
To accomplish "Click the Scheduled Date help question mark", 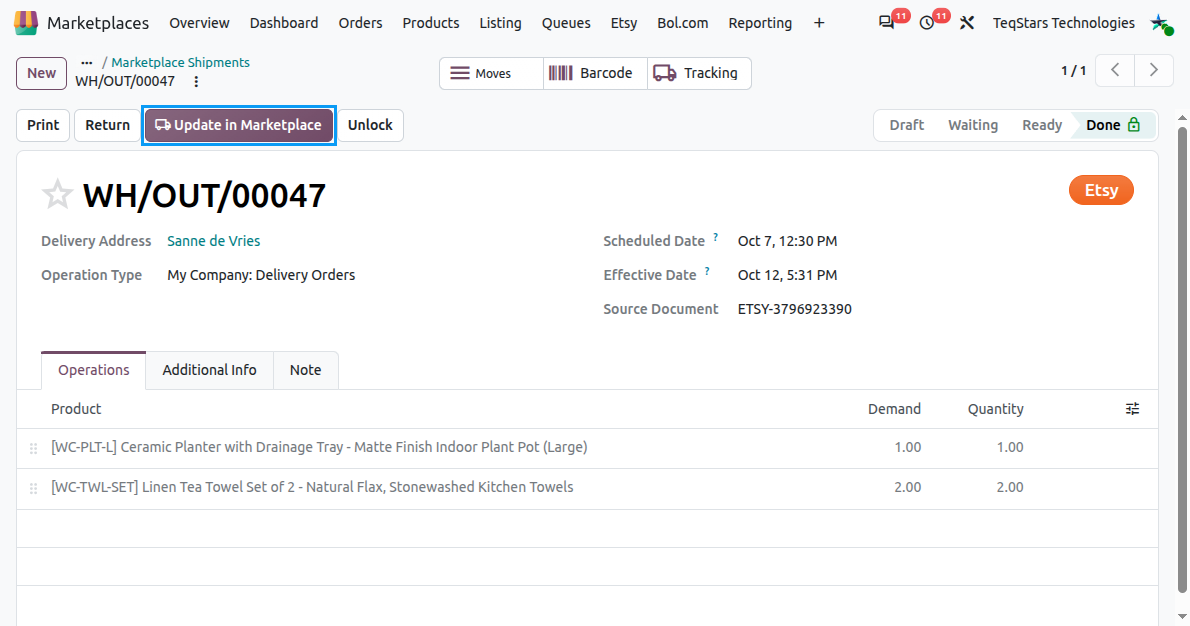I will pos(715,238).
